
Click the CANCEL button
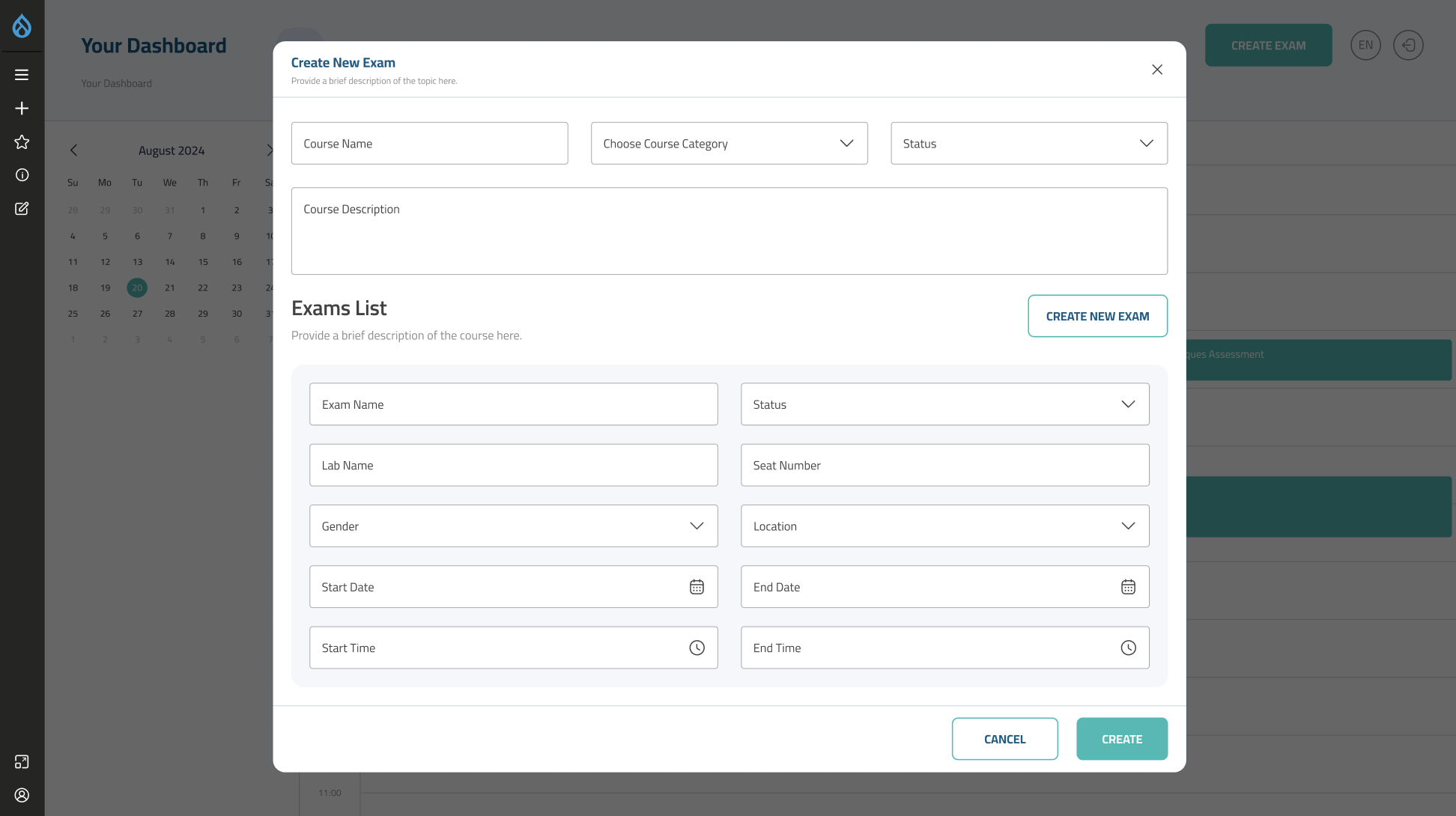(x=1004, y=739)
